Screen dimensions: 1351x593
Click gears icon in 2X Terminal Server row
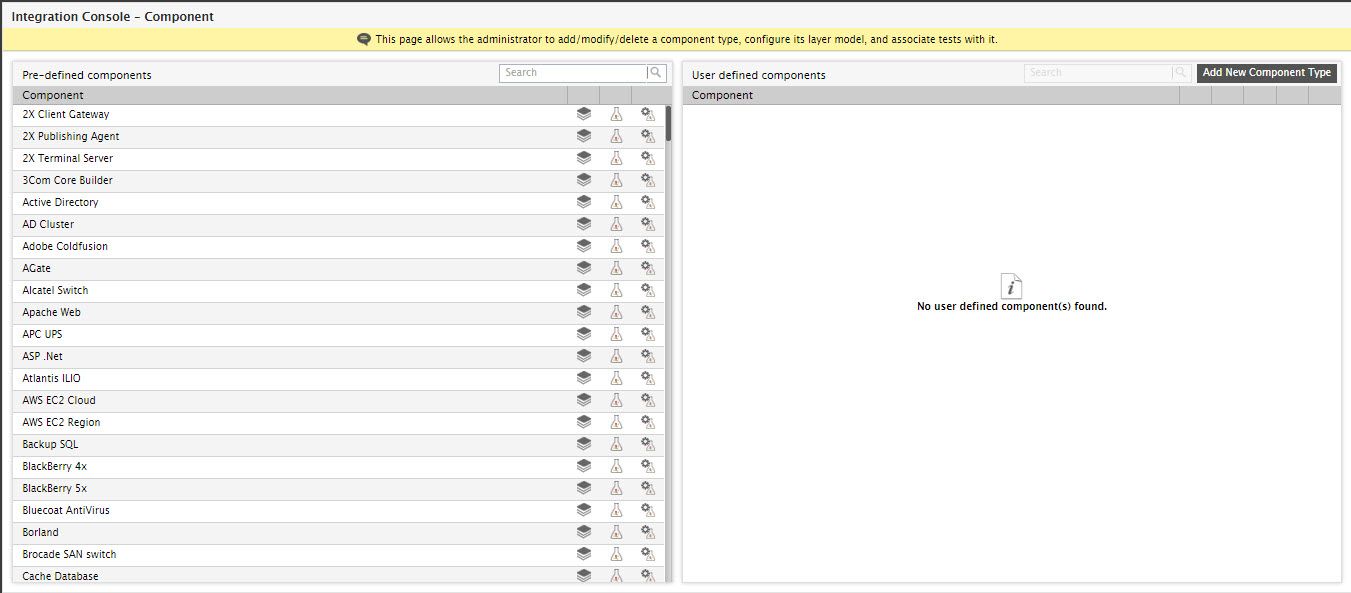(648, 158)
